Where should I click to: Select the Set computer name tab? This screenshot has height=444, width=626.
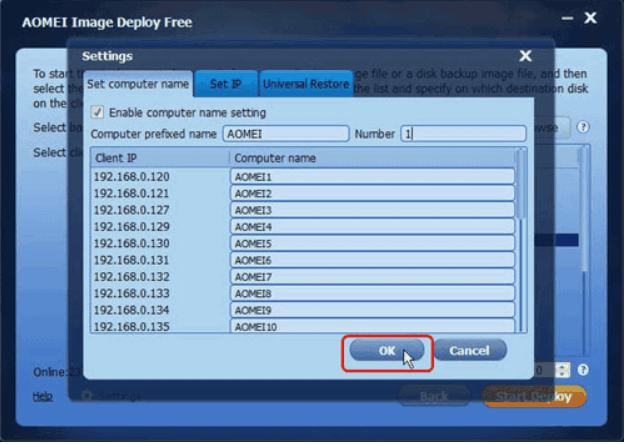138,83
